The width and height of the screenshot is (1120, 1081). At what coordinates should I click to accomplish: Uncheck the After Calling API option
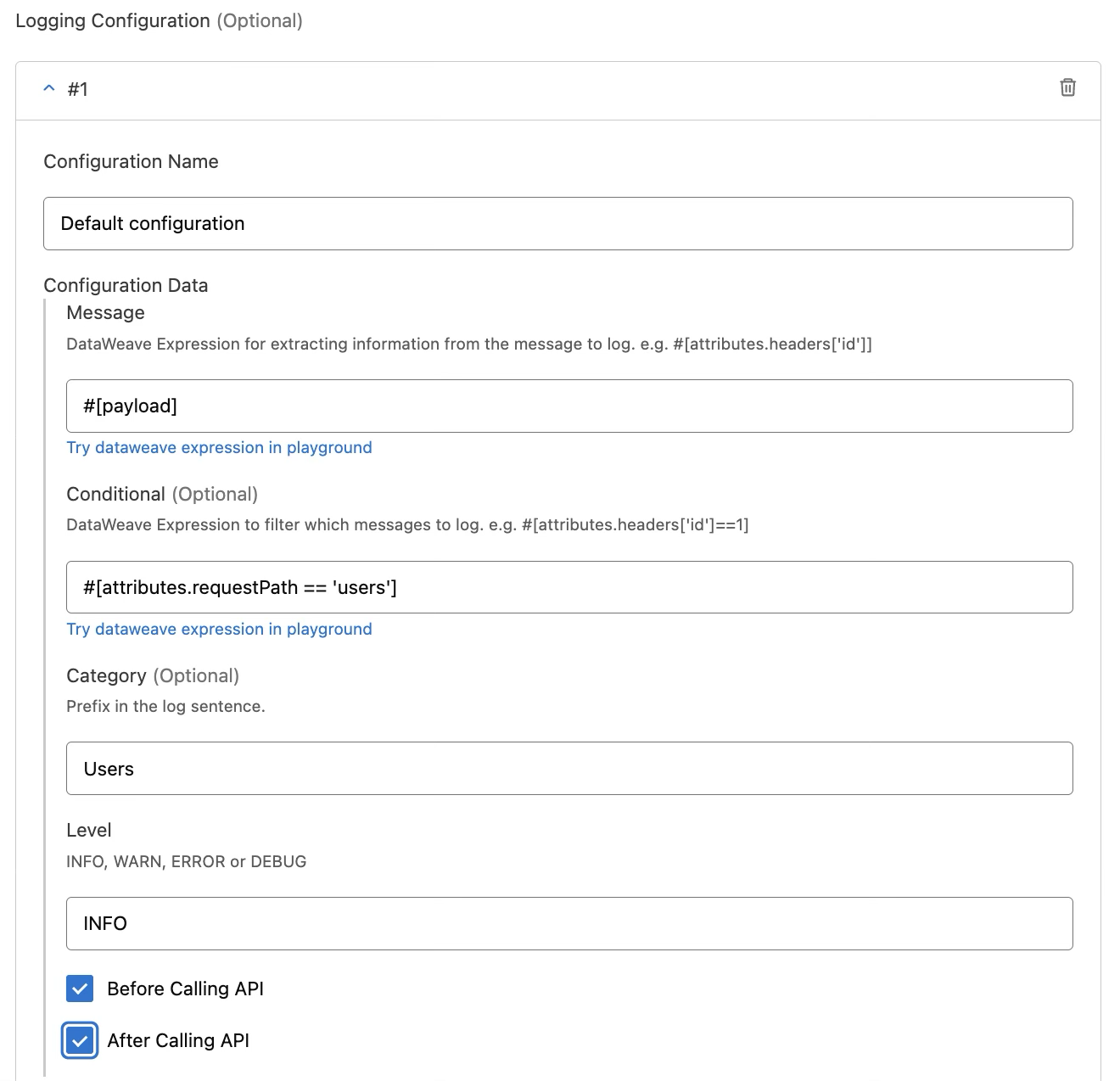[x=79, y=1040]
